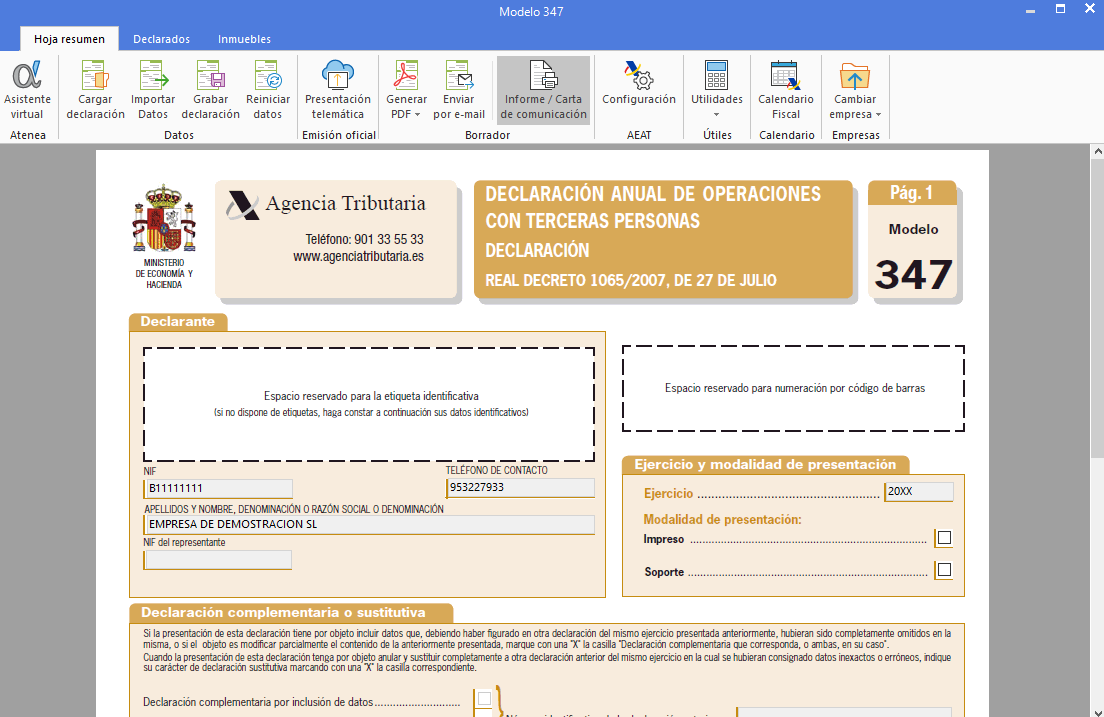This screenshot has height=717, width=1104.
Task: Click the Utilidades calculator icon
Action: pos(716,75)
